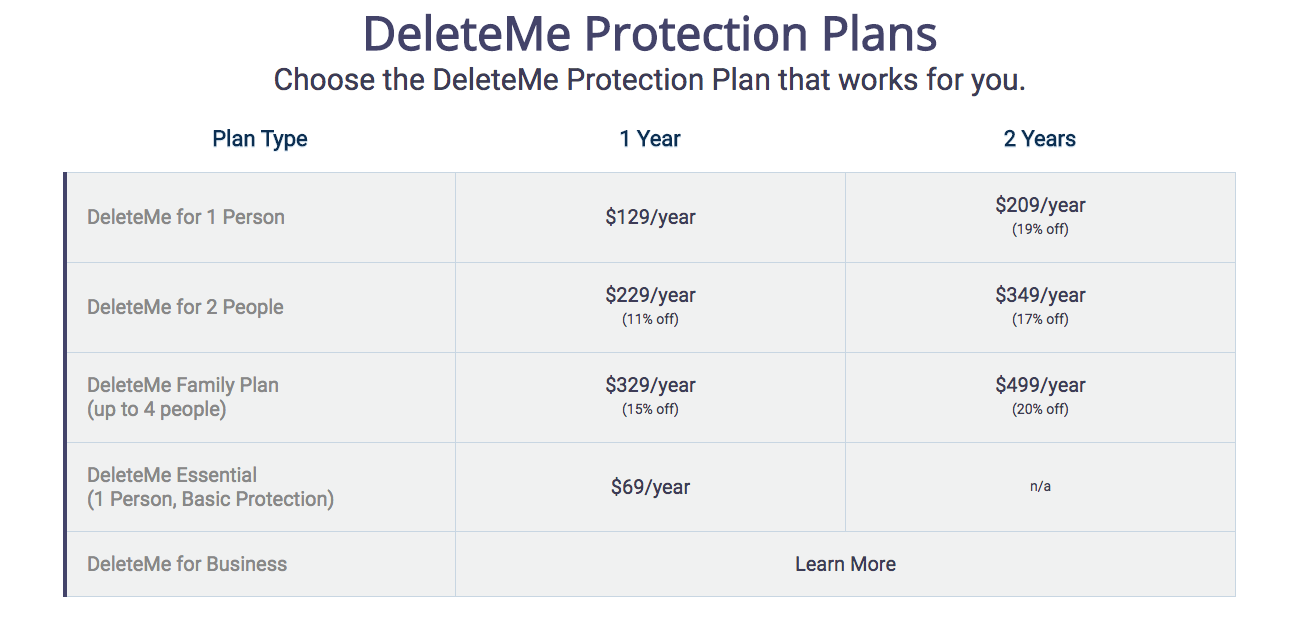The width and height of the screenshot is (1300, 637).
Task: Click the DeleteMe for Business label
Action: pyautogui.click(x=187, y=564)
